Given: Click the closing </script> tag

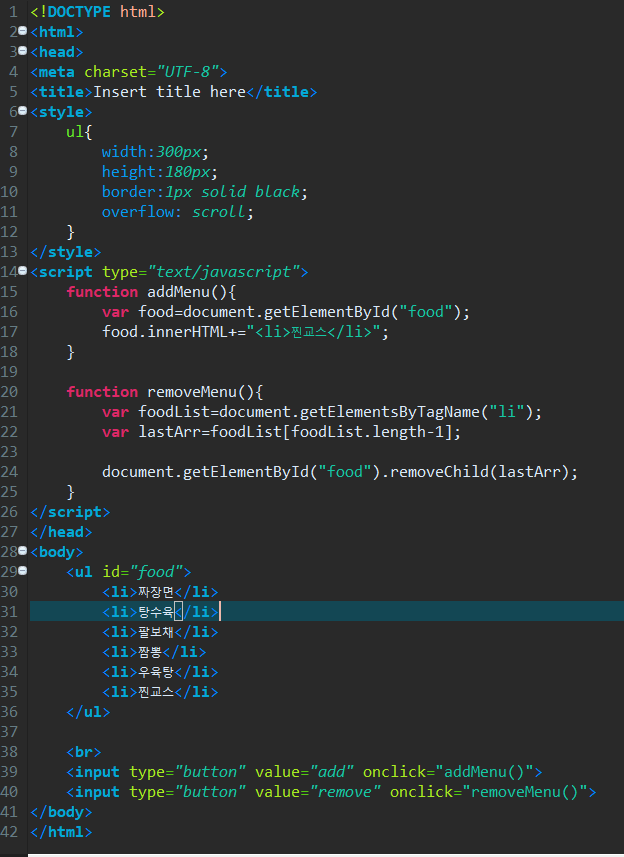Looking at the screenshot, I should click(x=70, y=512).
